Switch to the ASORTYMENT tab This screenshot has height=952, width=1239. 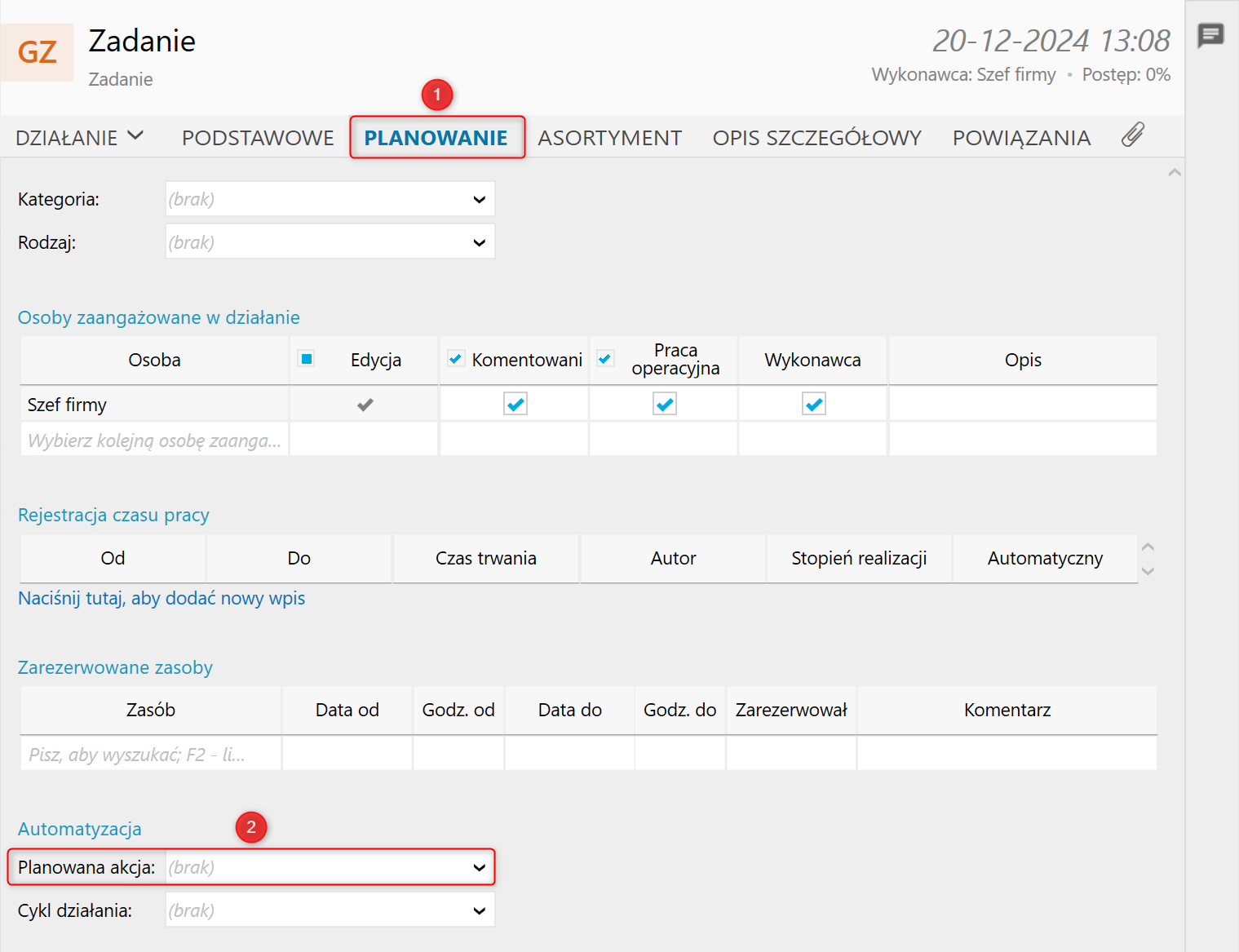pyautogui.click(x=609, y=138)
